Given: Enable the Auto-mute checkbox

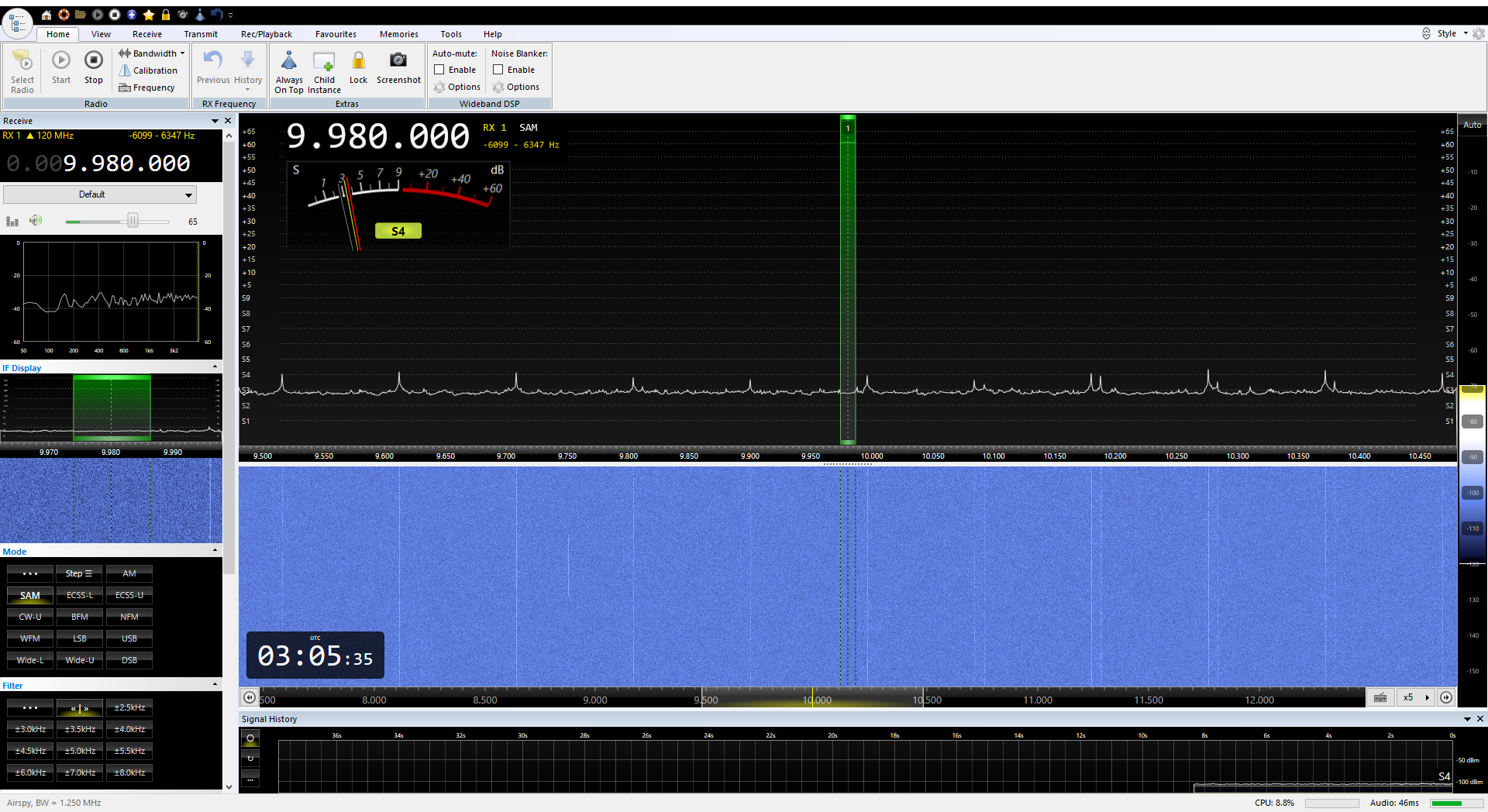Looking at the screenshot, I should click(439, 70).
